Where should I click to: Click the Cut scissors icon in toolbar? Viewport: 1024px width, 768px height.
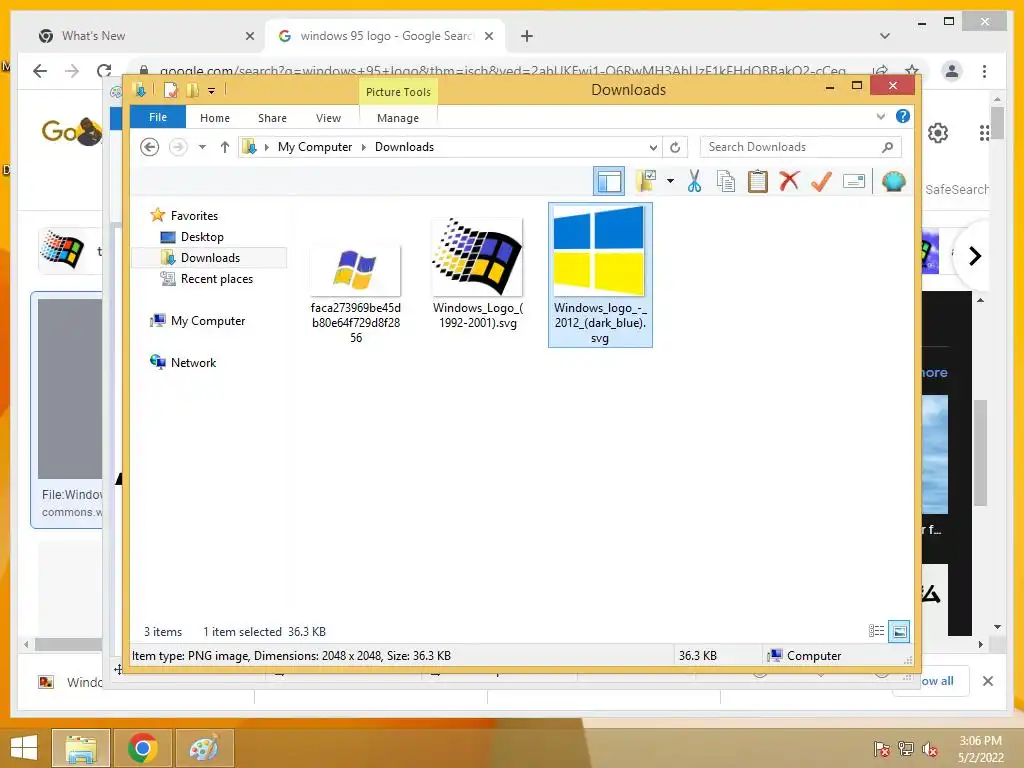tap(694, 181)
